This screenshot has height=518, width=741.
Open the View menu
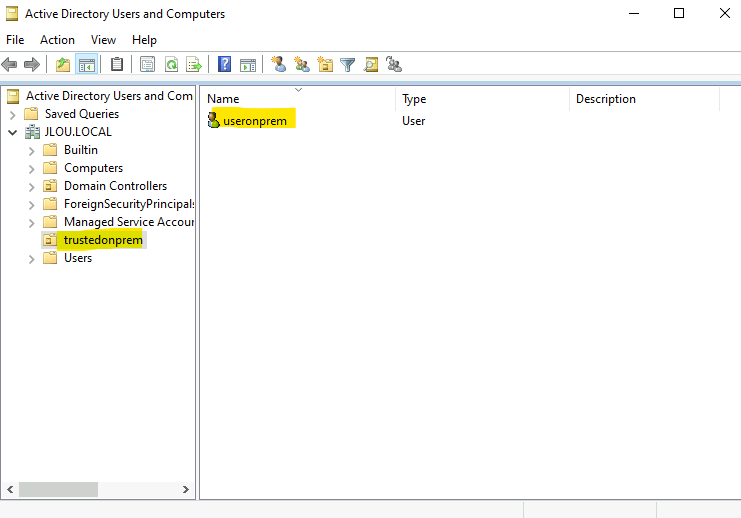tap(103, 40)
